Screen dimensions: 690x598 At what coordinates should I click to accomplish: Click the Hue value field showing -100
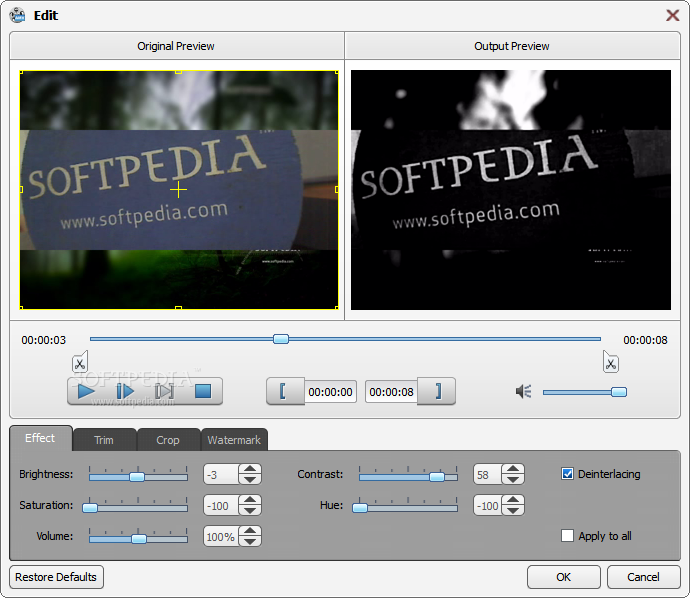pyautogui.click(x=488, y=506)
